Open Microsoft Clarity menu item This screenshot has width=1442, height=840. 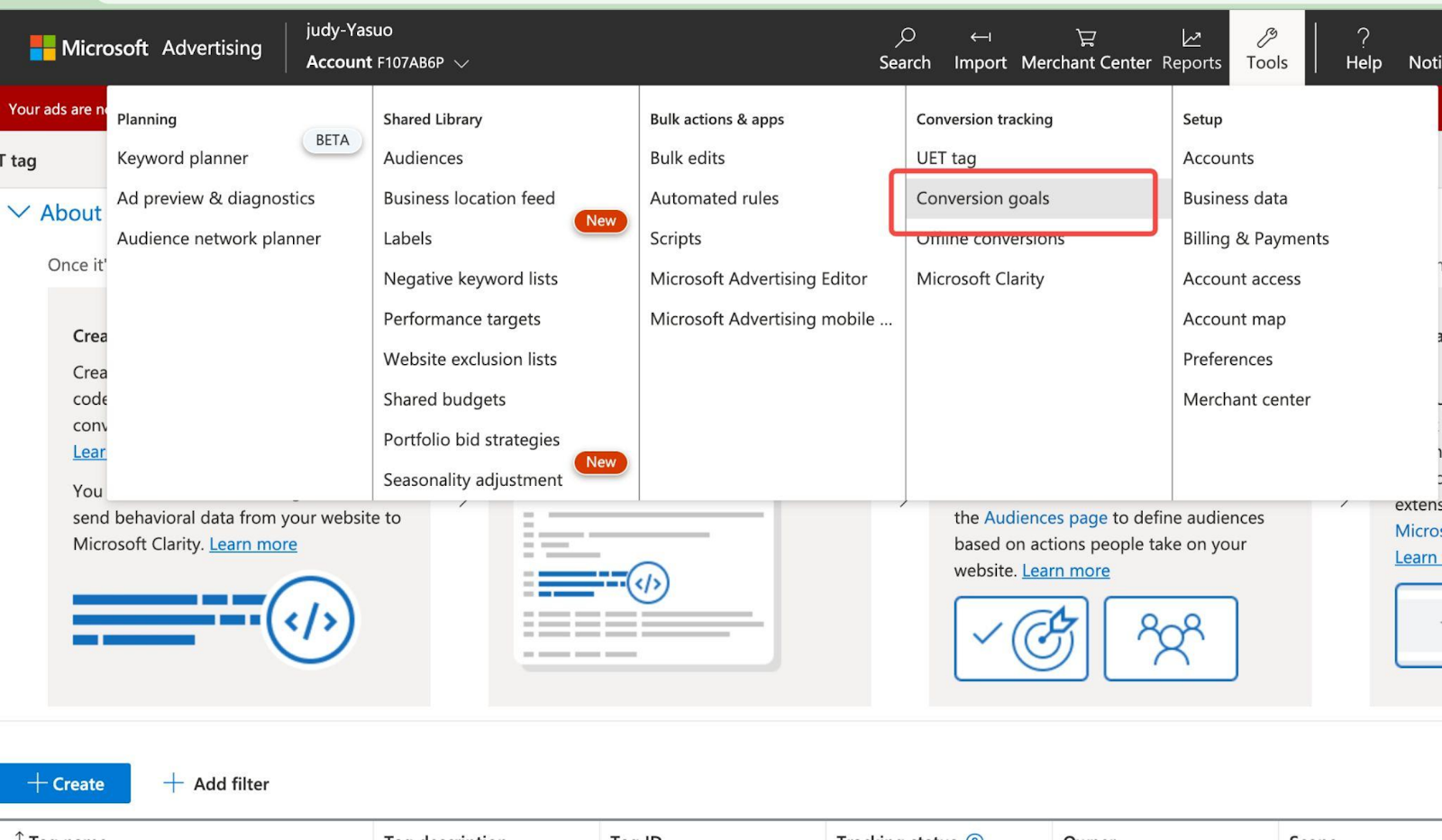(980, 278)
